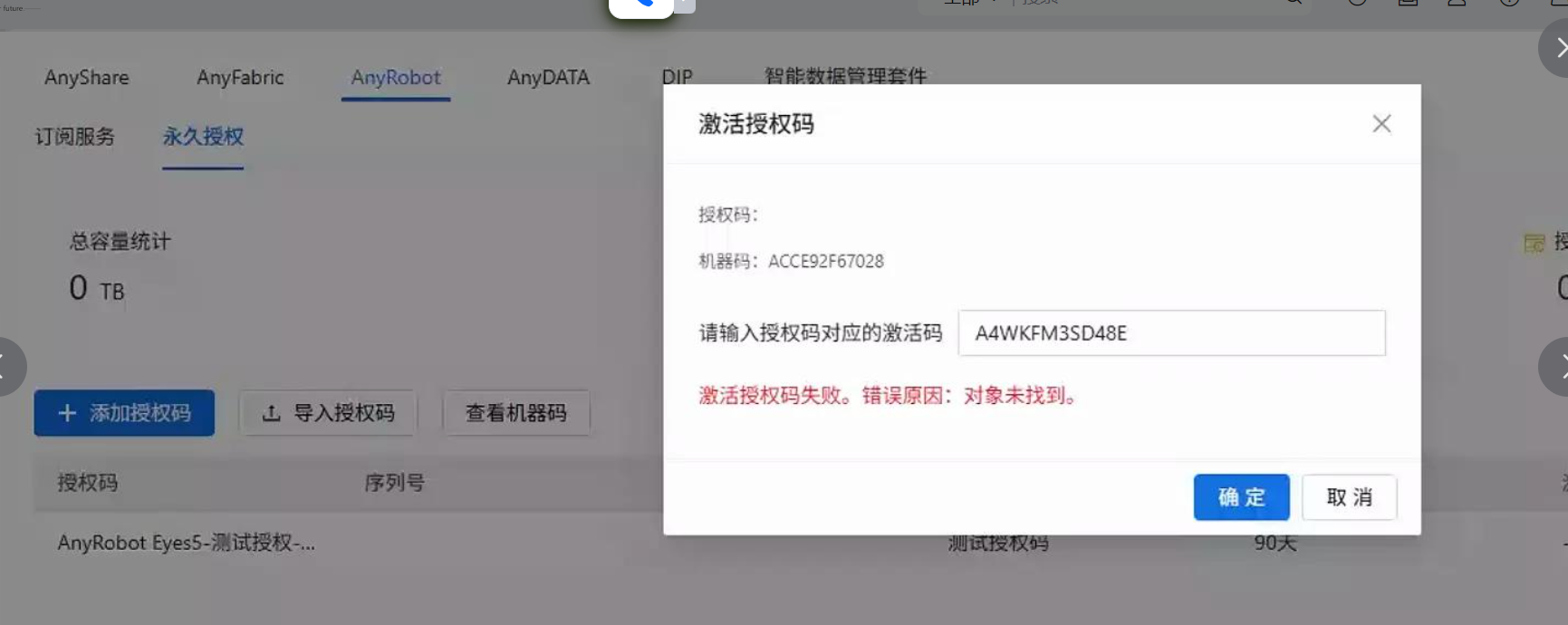Click the 导入授权码 button

pyautogui.click(x=328, y=413)
